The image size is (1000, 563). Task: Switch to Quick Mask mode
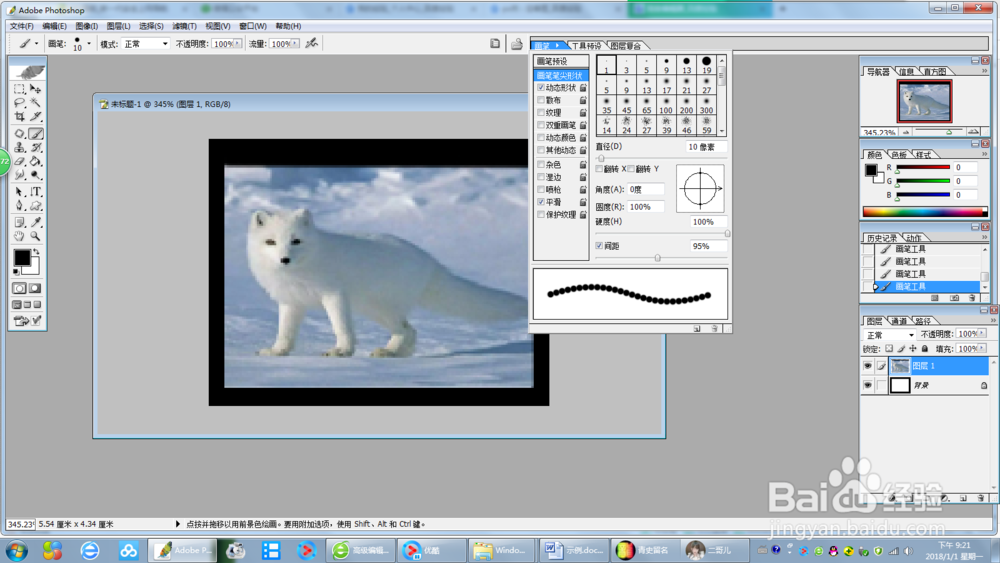pos(36,288)
